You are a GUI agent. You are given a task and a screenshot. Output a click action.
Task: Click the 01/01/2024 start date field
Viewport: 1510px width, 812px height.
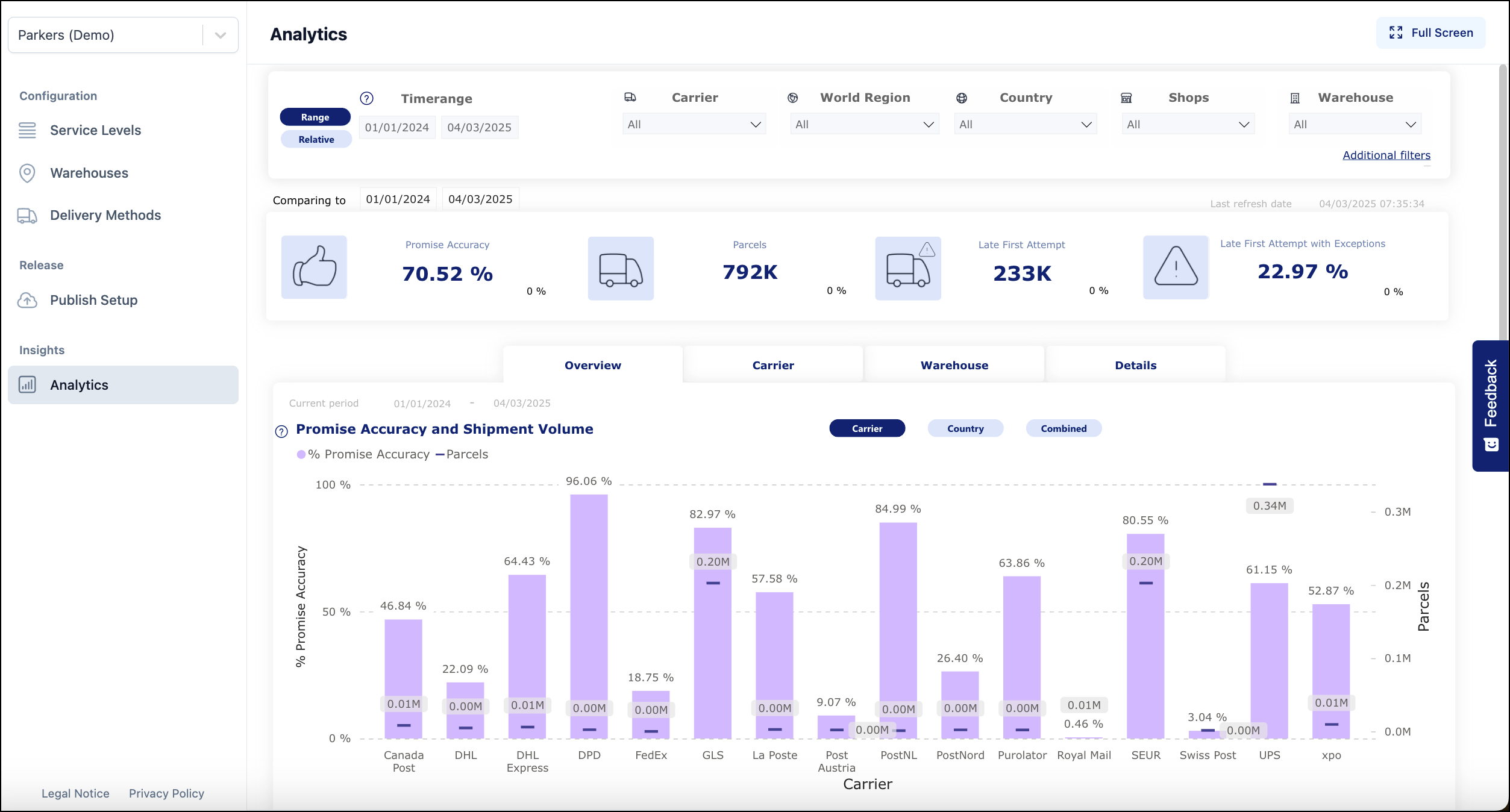point(396,127)
